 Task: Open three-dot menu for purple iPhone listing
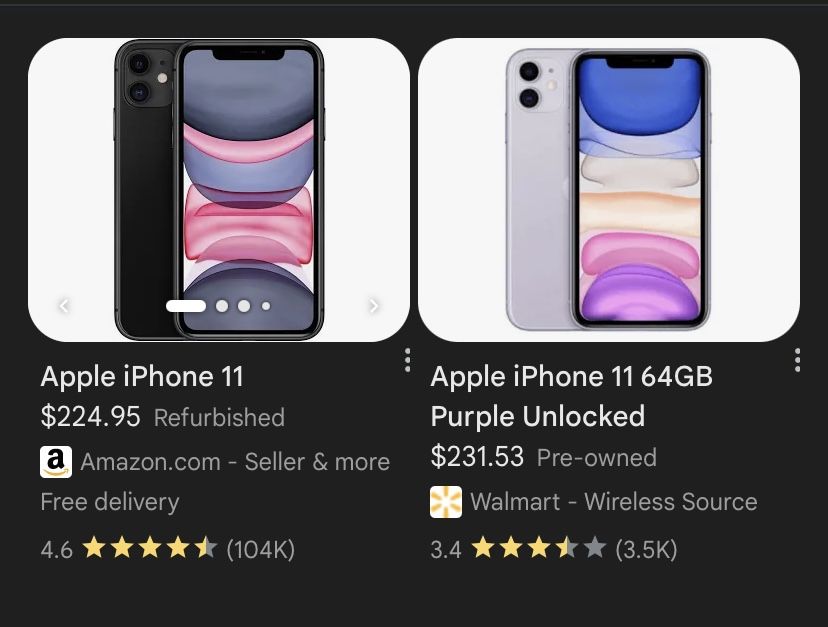coord(797,360)
